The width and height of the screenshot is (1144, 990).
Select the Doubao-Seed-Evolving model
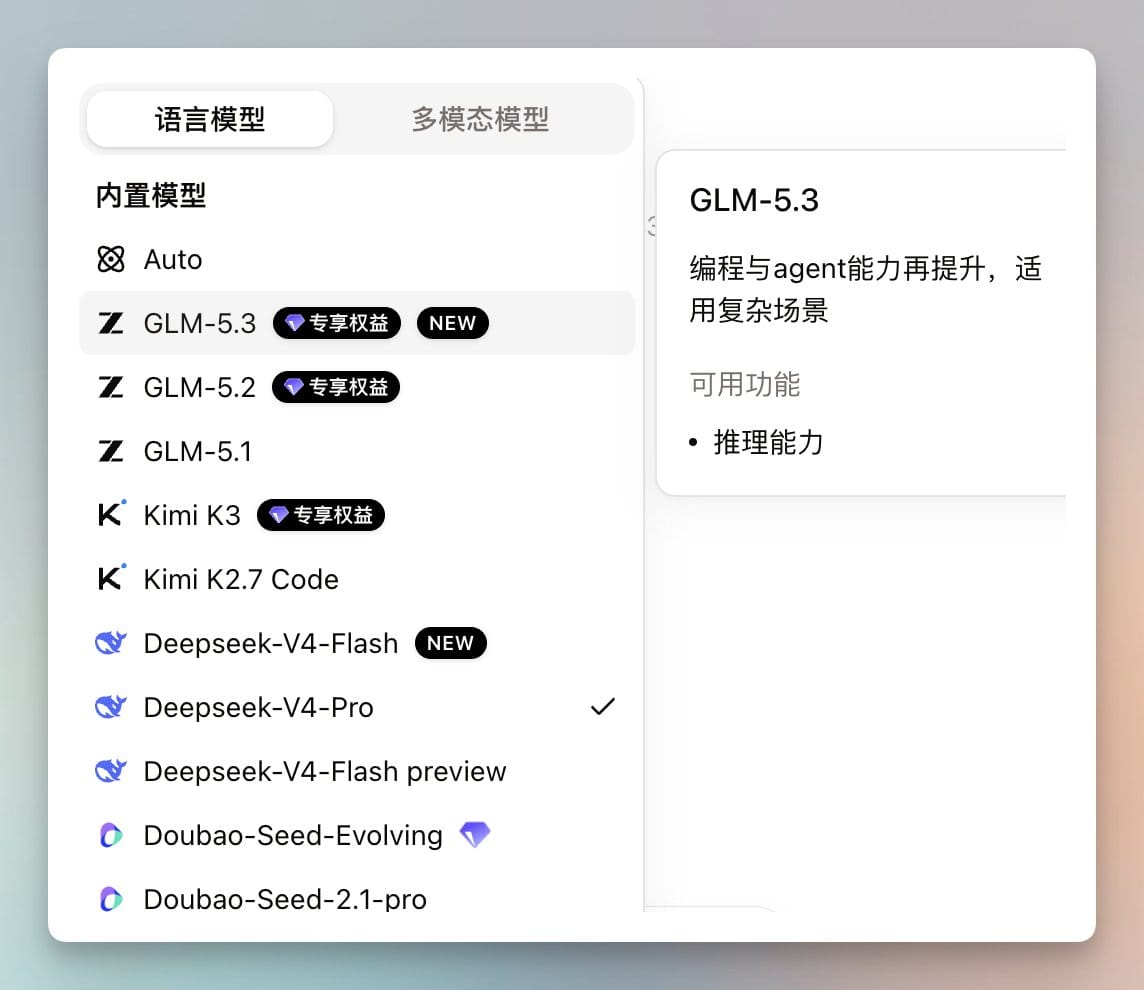pos(357,835)
